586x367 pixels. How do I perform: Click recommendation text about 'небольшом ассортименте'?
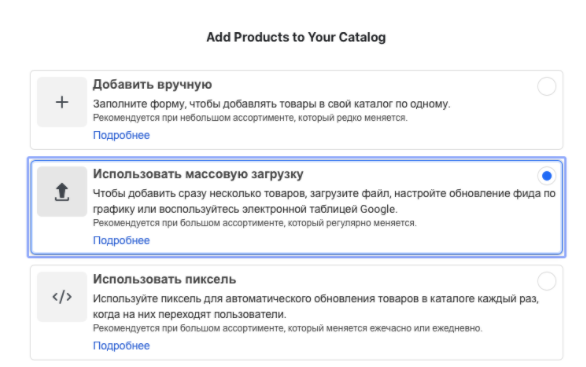[250, 118]
